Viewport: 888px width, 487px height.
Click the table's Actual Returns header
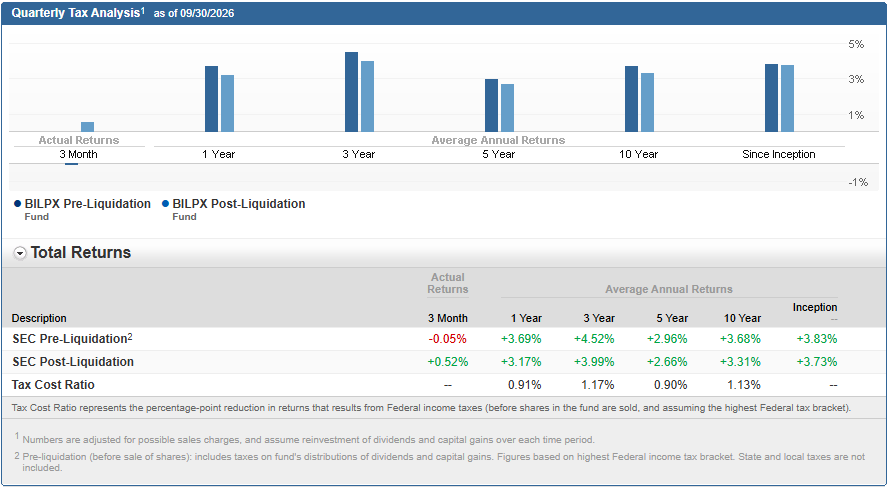(x=448, y=283)
